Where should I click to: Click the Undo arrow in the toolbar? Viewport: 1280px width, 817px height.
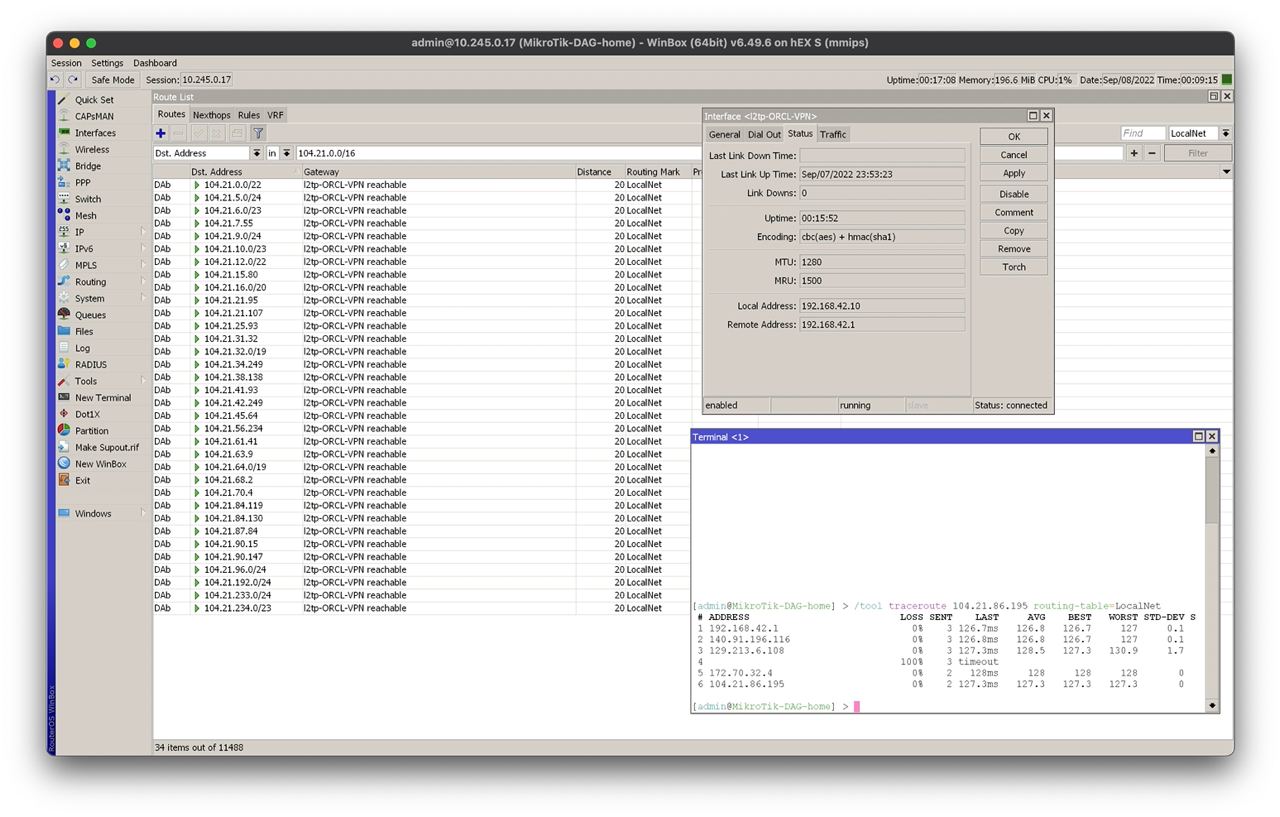[x=56, y=80]
